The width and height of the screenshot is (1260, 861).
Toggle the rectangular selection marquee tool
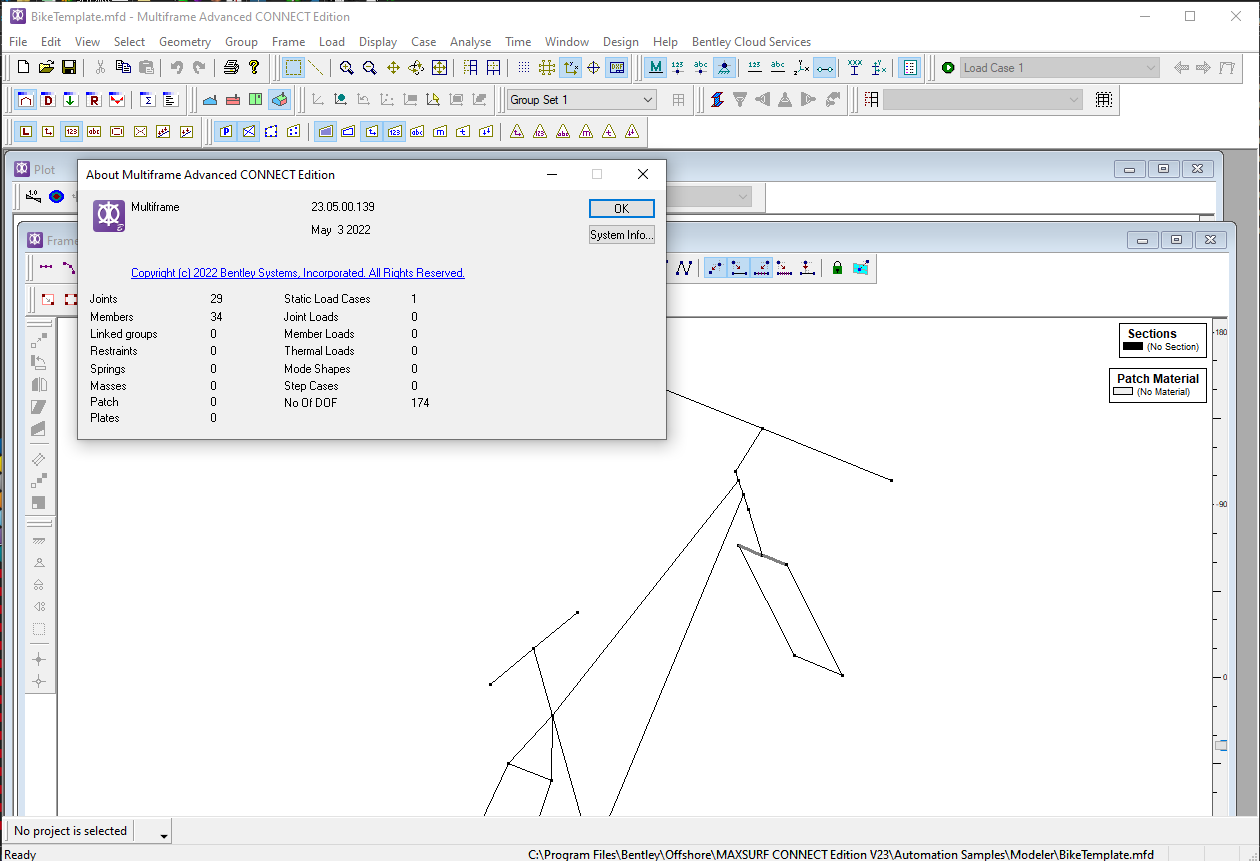pos(293,68)
